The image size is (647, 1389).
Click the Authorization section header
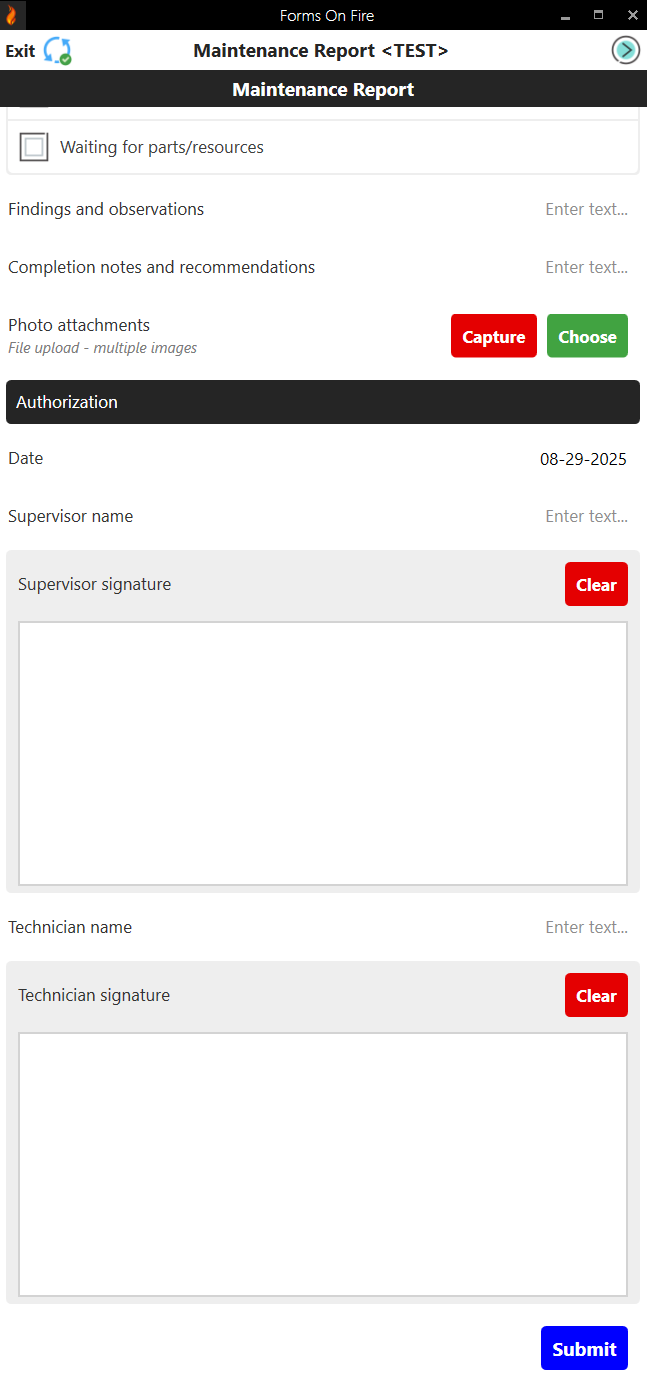click(322, 402)
